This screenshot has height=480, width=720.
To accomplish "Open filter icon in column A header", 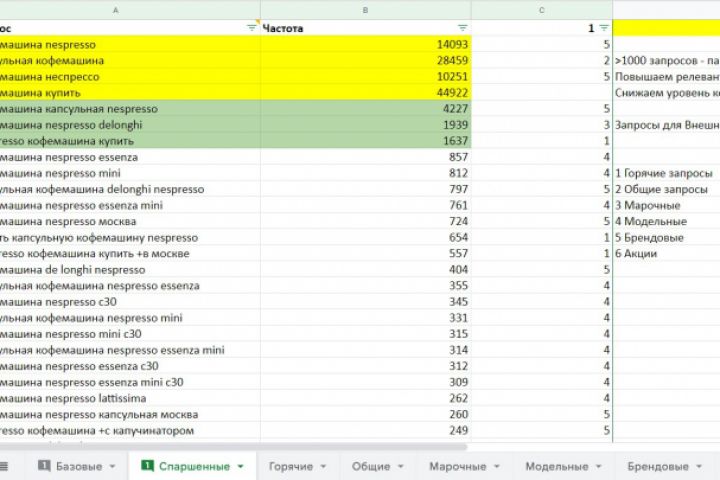I will tap(251, 28).
